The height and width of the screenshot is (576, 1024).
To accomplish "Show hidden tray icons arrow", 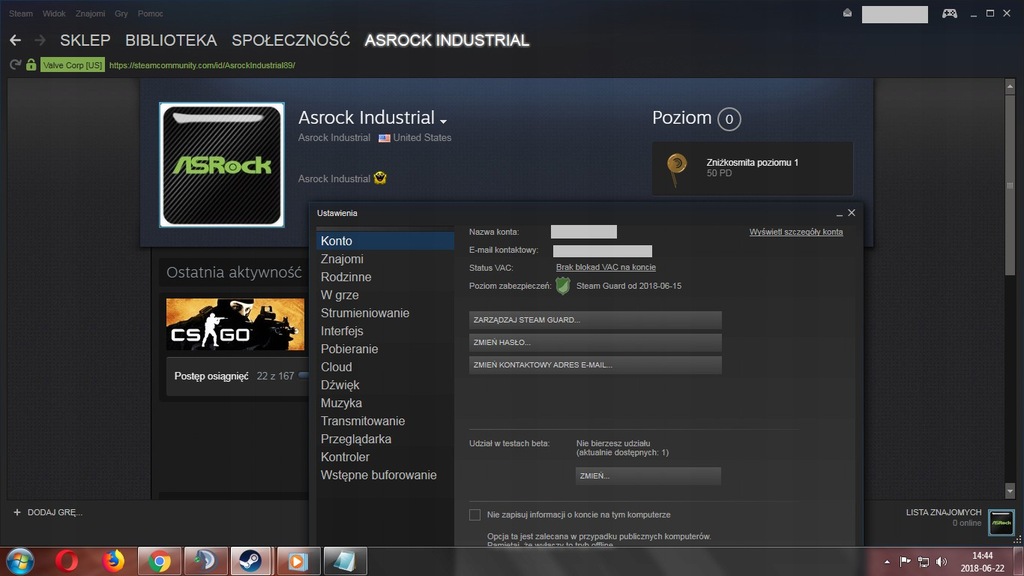I will (x=887, y=562).
